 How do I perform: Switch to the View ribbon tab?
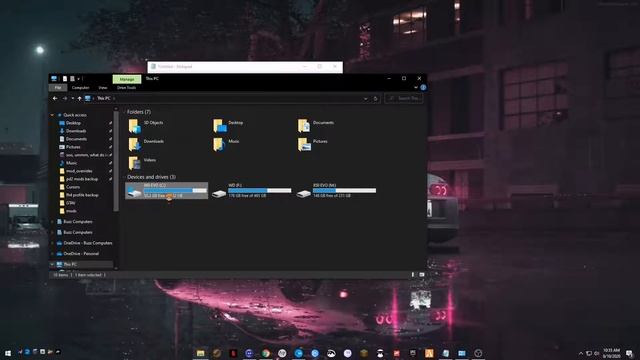102,88
